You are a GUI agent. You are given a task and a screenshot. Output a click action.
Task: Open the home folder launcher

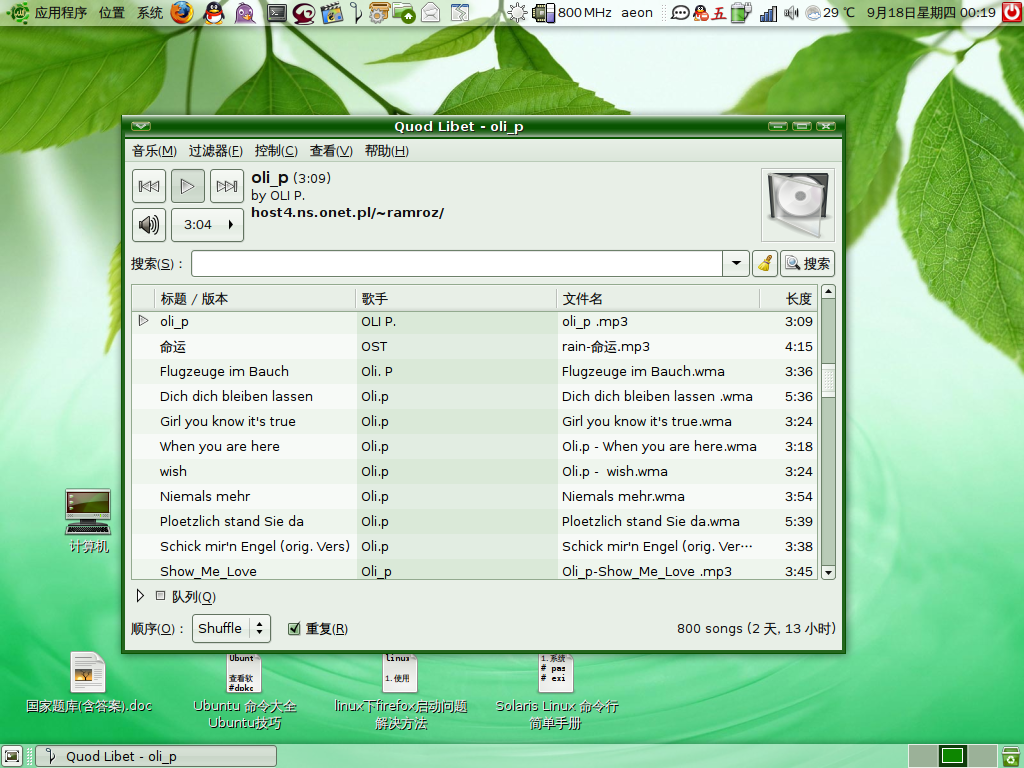click(x=404, y=12)
